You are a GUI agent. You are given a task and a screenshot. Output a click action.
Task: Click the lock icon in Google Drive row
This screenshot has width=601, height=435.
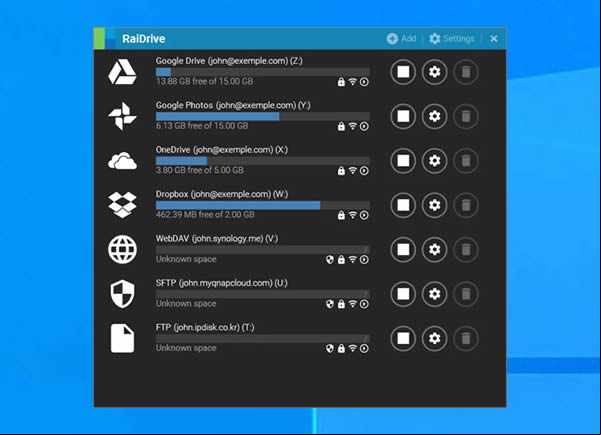pyautogui.click(x=341, y=82)
